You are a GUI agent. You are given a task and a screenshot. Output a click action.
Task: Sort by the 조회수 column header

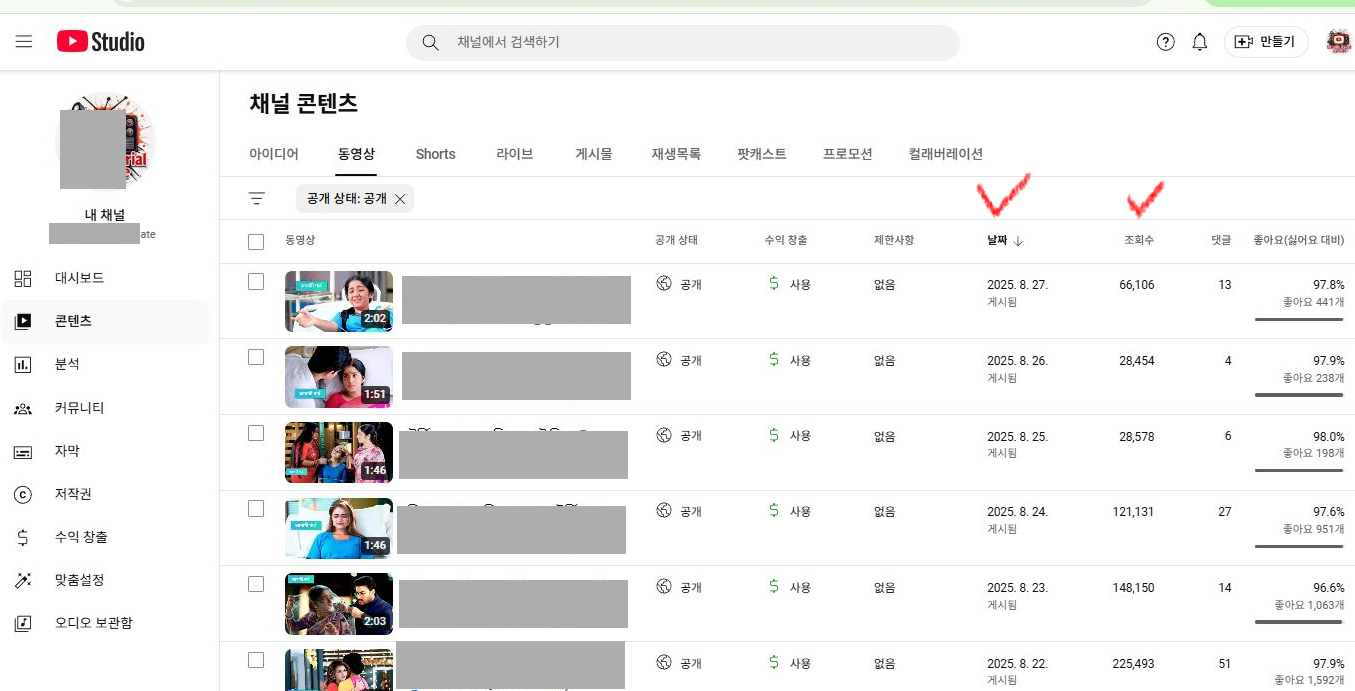[1139, 241]
